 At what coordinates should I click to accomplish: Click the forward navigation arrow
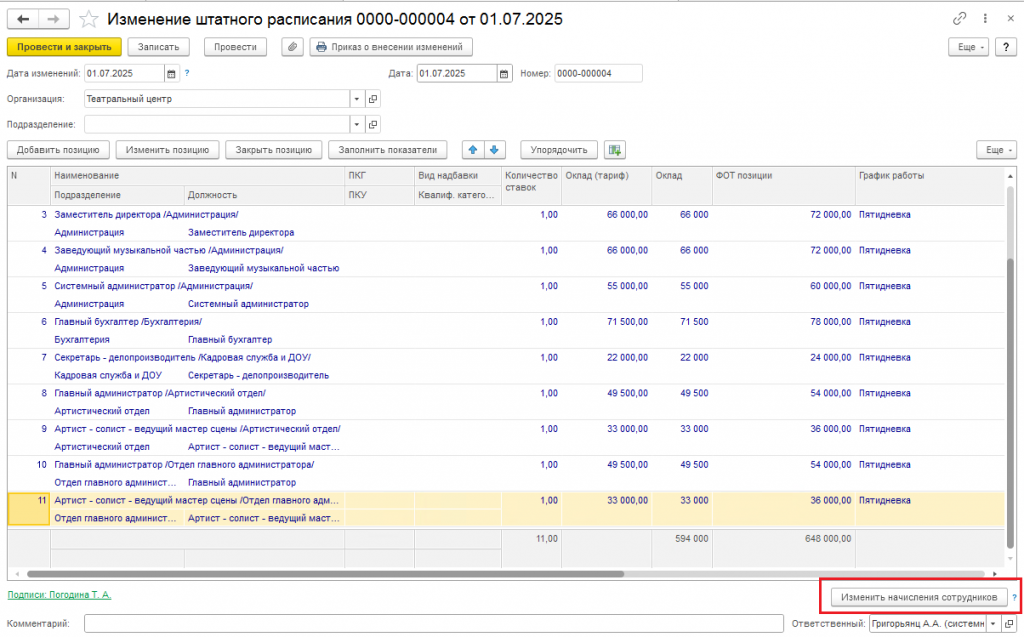[54, 20]
